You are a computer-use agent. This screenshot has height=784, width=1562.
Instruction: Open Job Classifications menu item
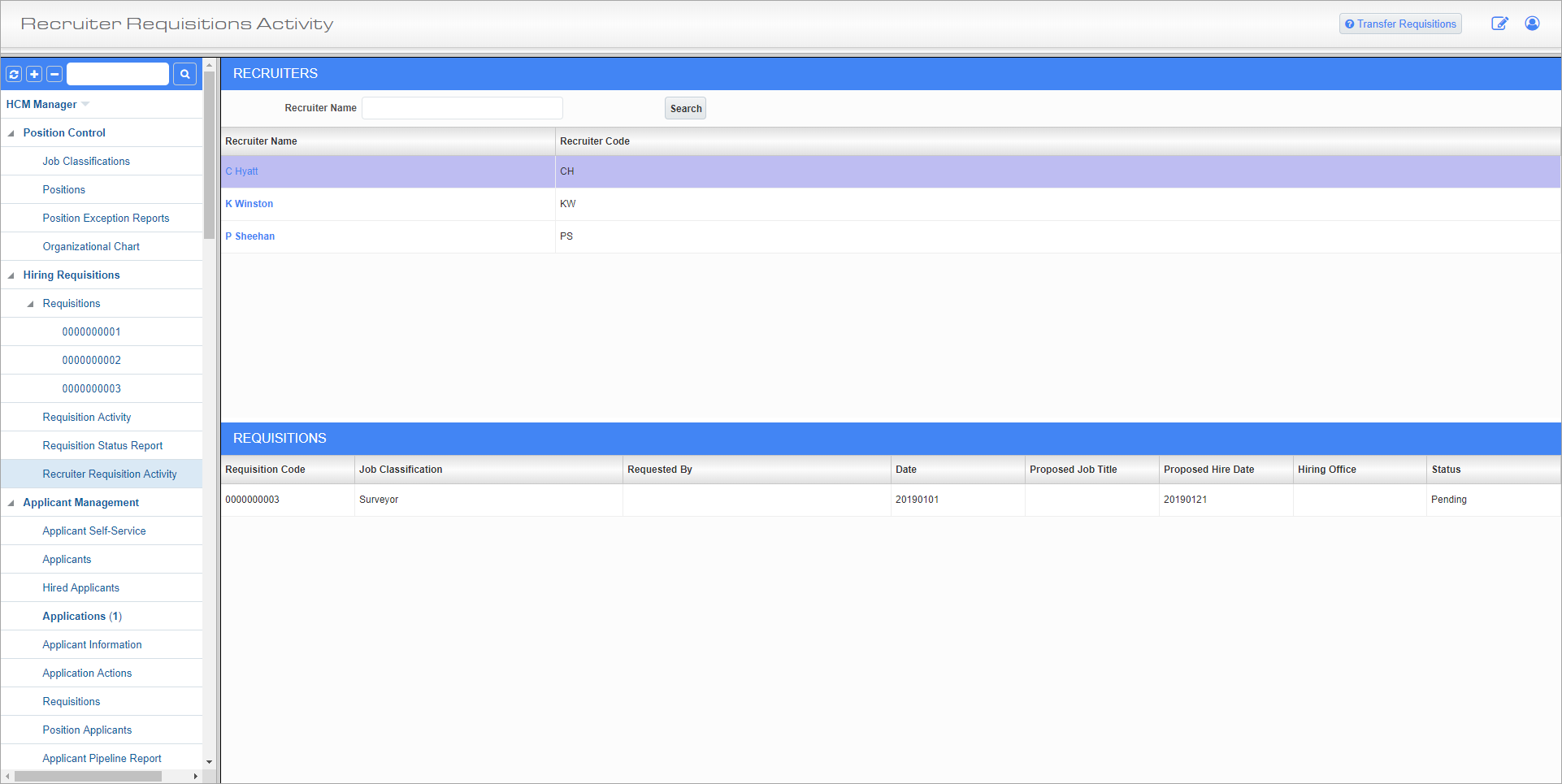[x=86, y=162]
